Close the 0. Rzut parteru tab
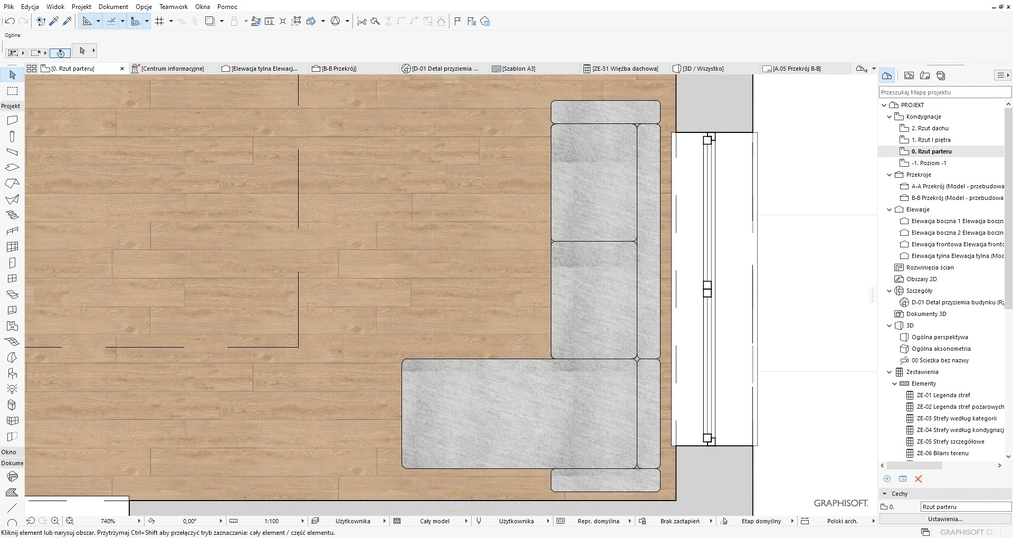Screen dimensions: 1013x538 (122, 68)
